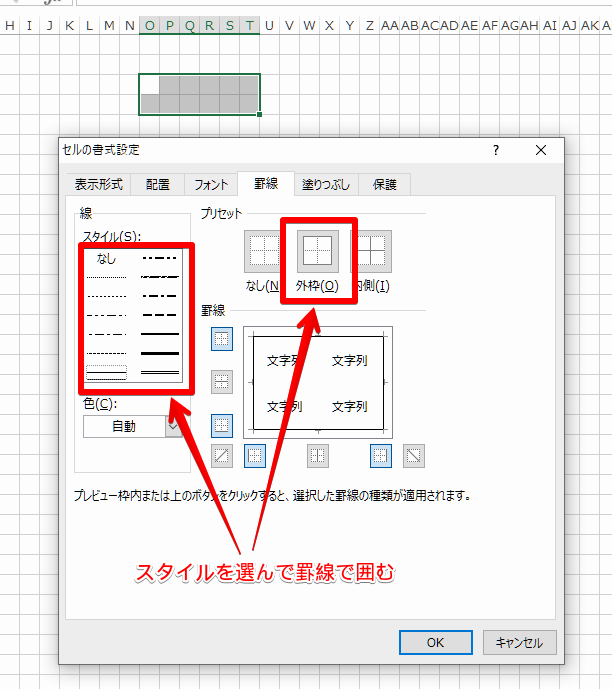The height and width of the screenshot is (689, 612).
Task: Select column AH header
Action: [x=529, y=25]
